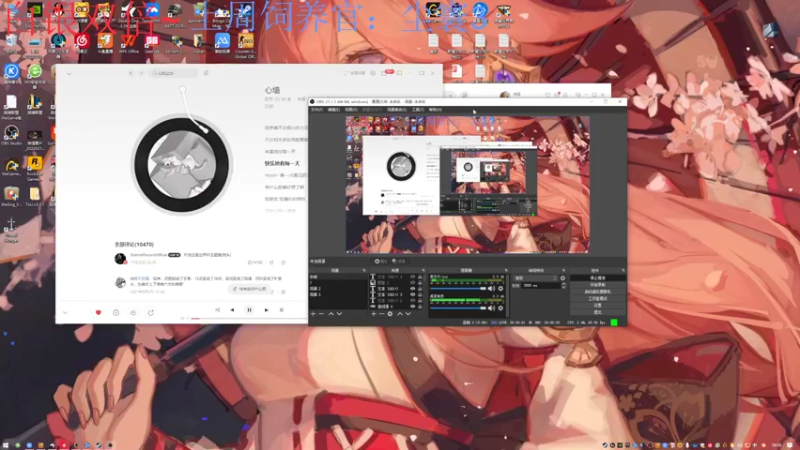Pop out the Sources dock panel
The width and height of the screenshot is (800, 450).
click(x=423, y=270)
